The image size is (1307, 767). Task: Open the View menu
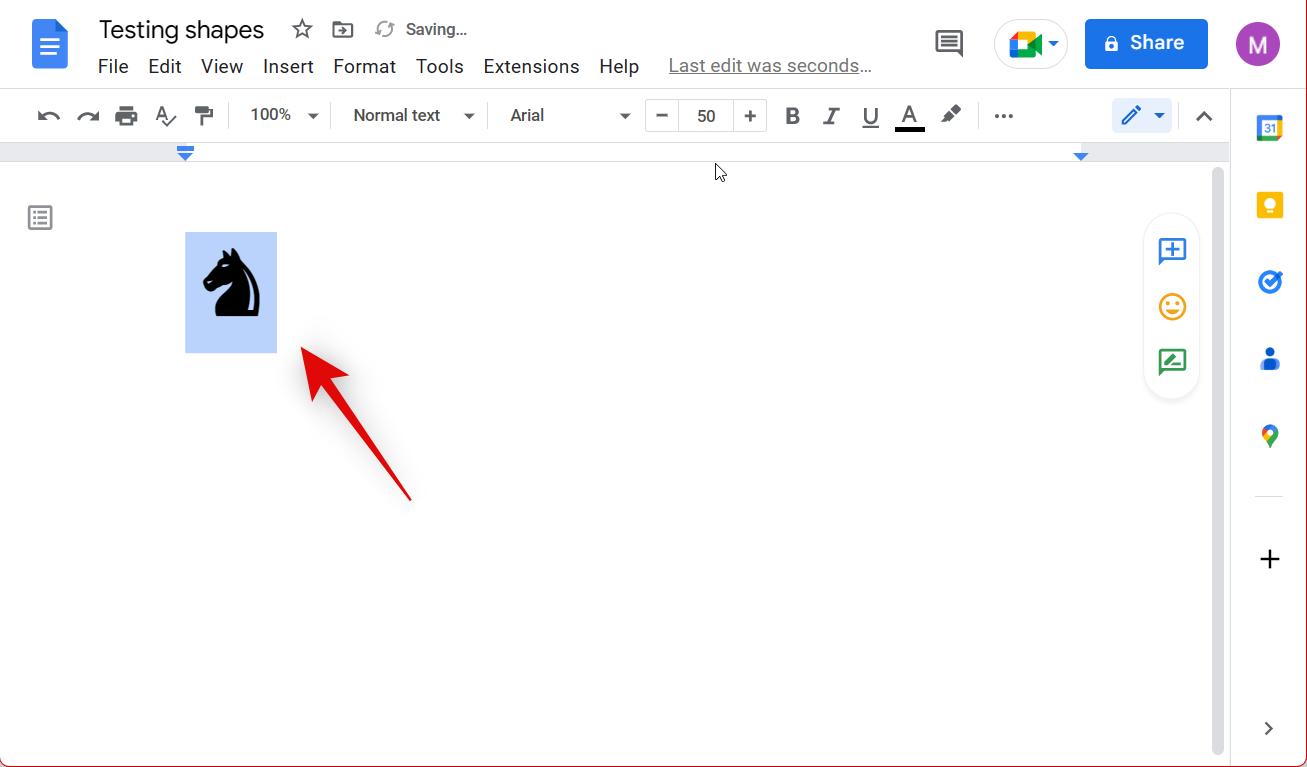point(222,66)
